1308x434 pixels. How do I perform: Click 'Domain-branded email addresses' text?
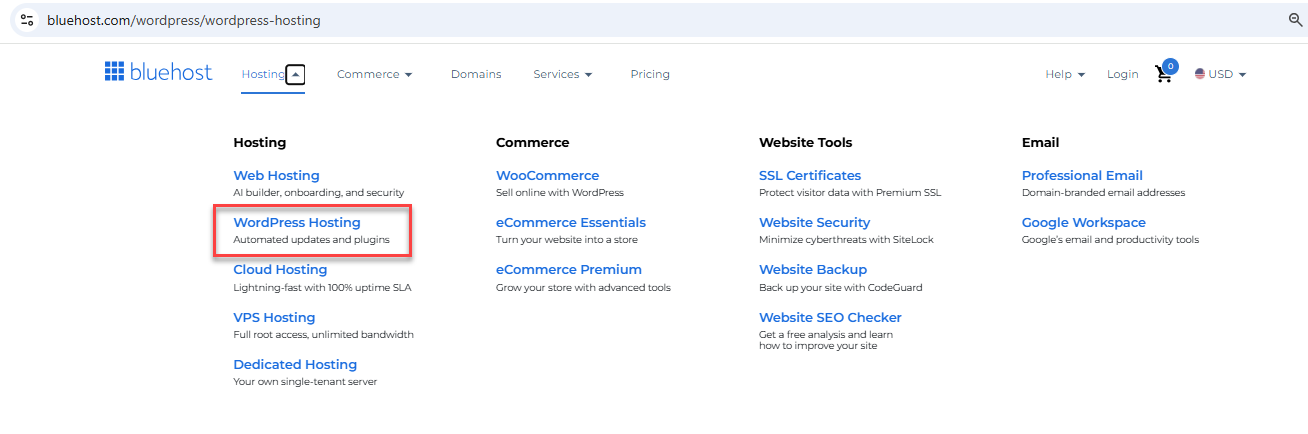pyautogui.click(x=1103, y=192)
